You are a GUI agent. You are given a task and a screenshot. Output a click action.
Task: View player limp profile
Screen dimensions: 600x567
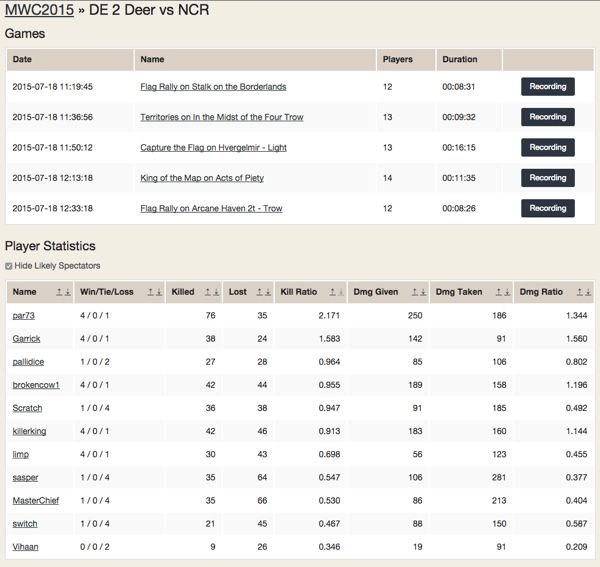[x=21, y=455]
